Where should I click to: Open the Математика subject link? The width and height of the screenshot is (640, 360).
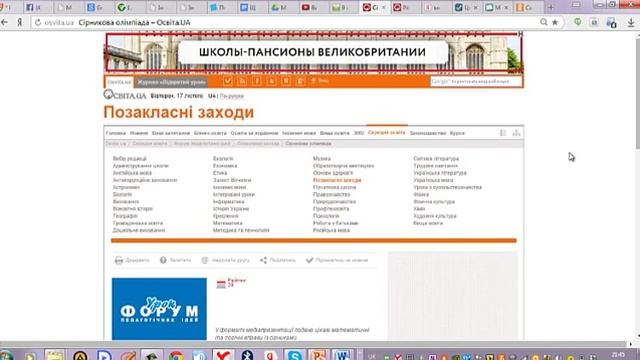point(228,223)
